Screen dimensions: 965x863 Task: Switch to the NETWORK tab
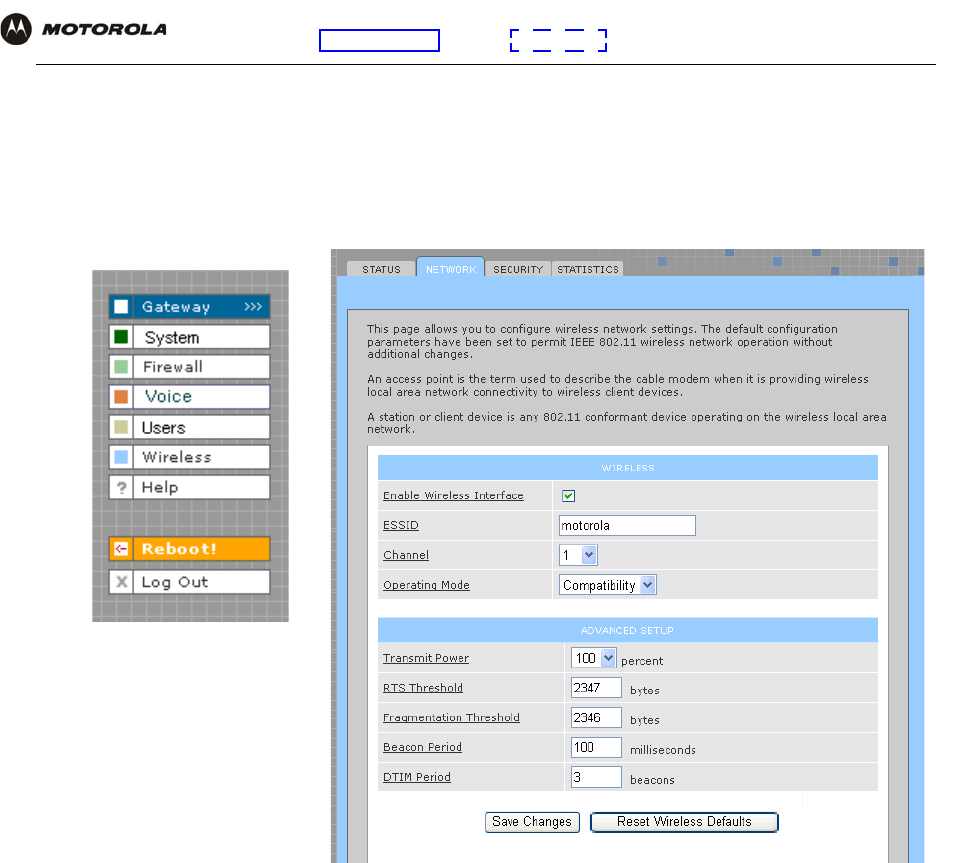450,268
